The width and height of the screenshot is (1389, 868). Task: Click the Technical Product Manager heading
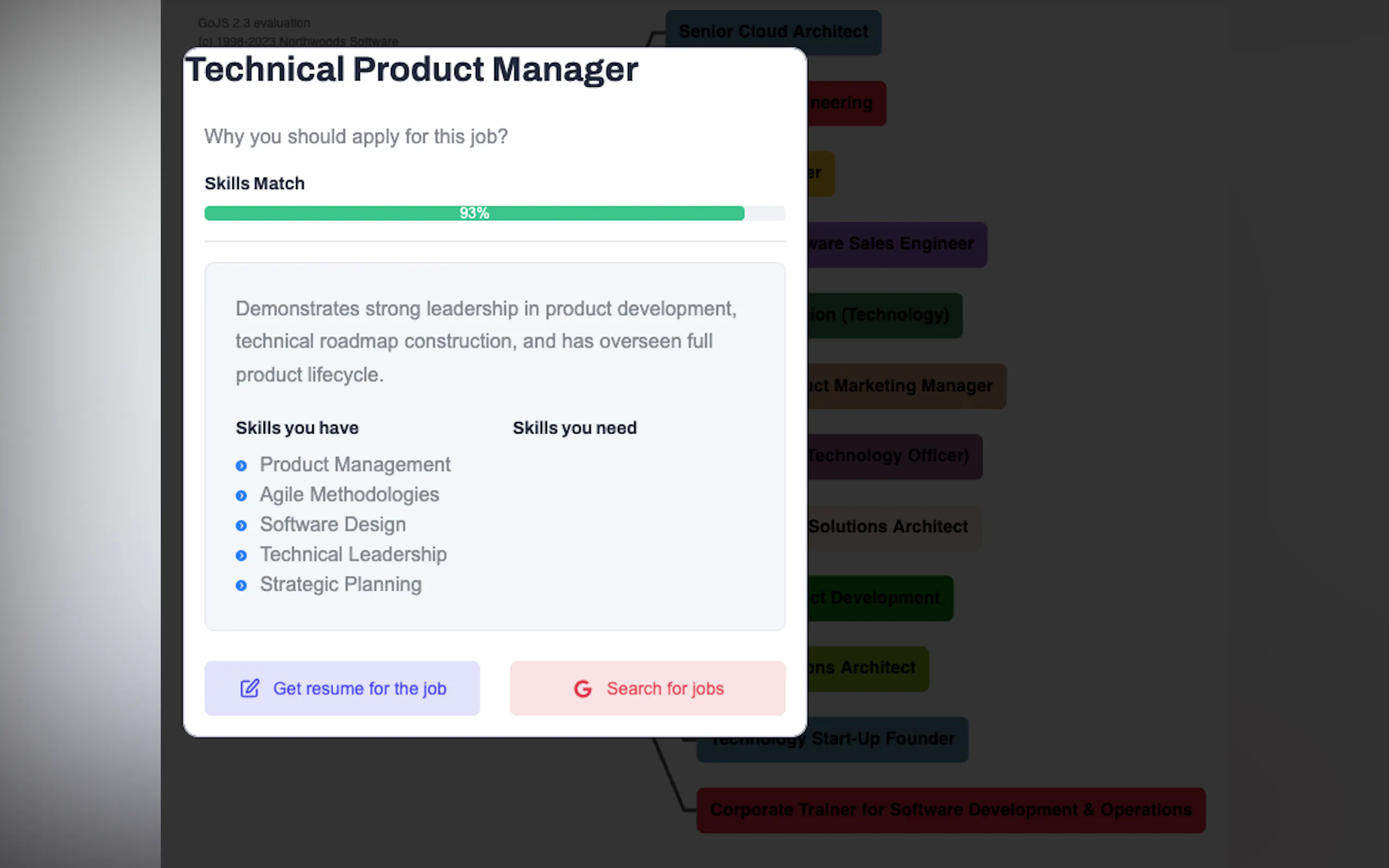click(x=411, y=69)
